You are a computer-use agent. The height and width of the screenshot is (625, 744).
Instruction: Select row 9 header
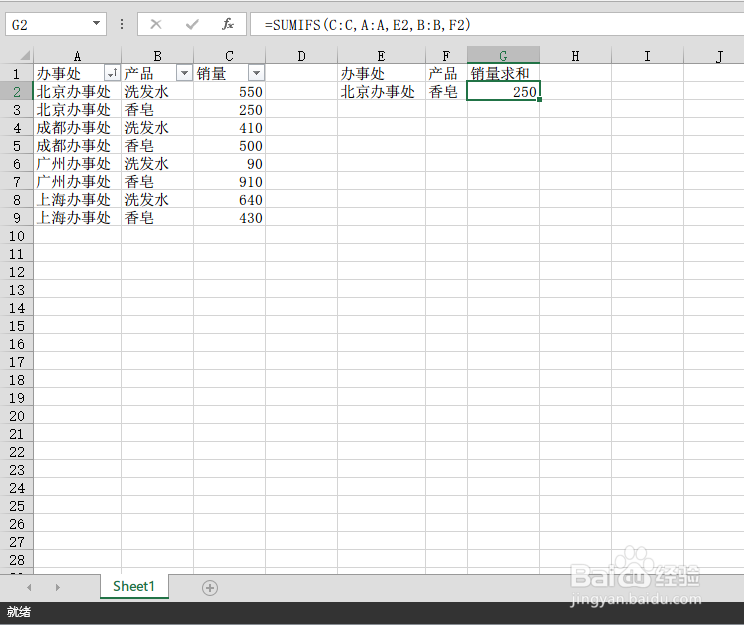click(x=17, y=217)
